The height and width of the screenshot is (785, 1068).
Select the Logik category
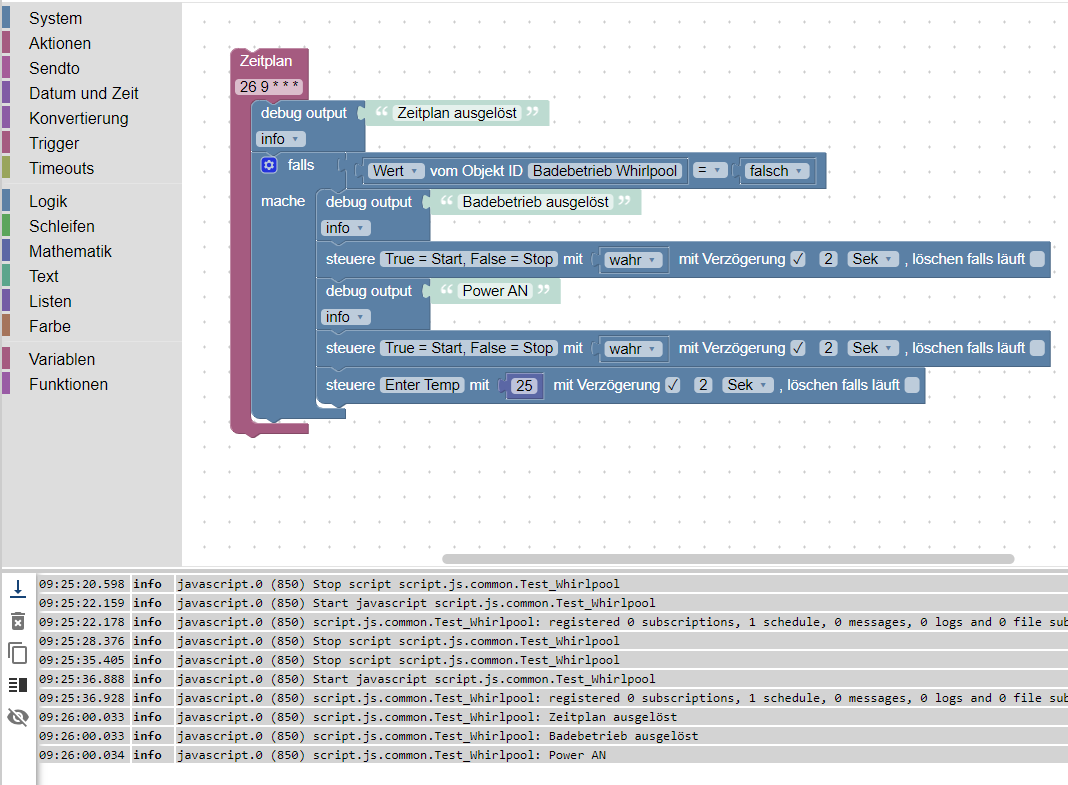pos(48,202)
